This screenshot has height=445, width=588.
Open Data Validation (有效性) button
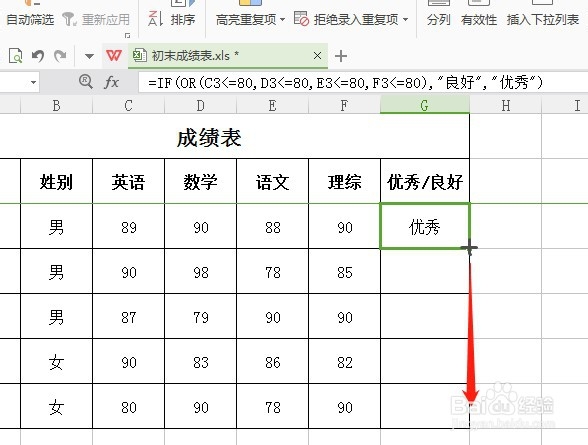[479, 19]
